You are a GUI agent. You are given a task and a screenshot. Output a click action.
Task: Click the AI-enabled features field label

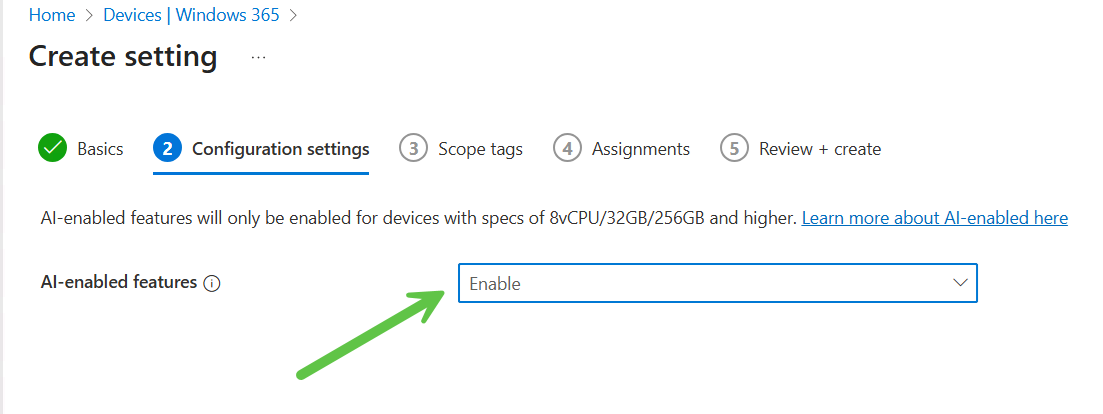tap(118, 282)
